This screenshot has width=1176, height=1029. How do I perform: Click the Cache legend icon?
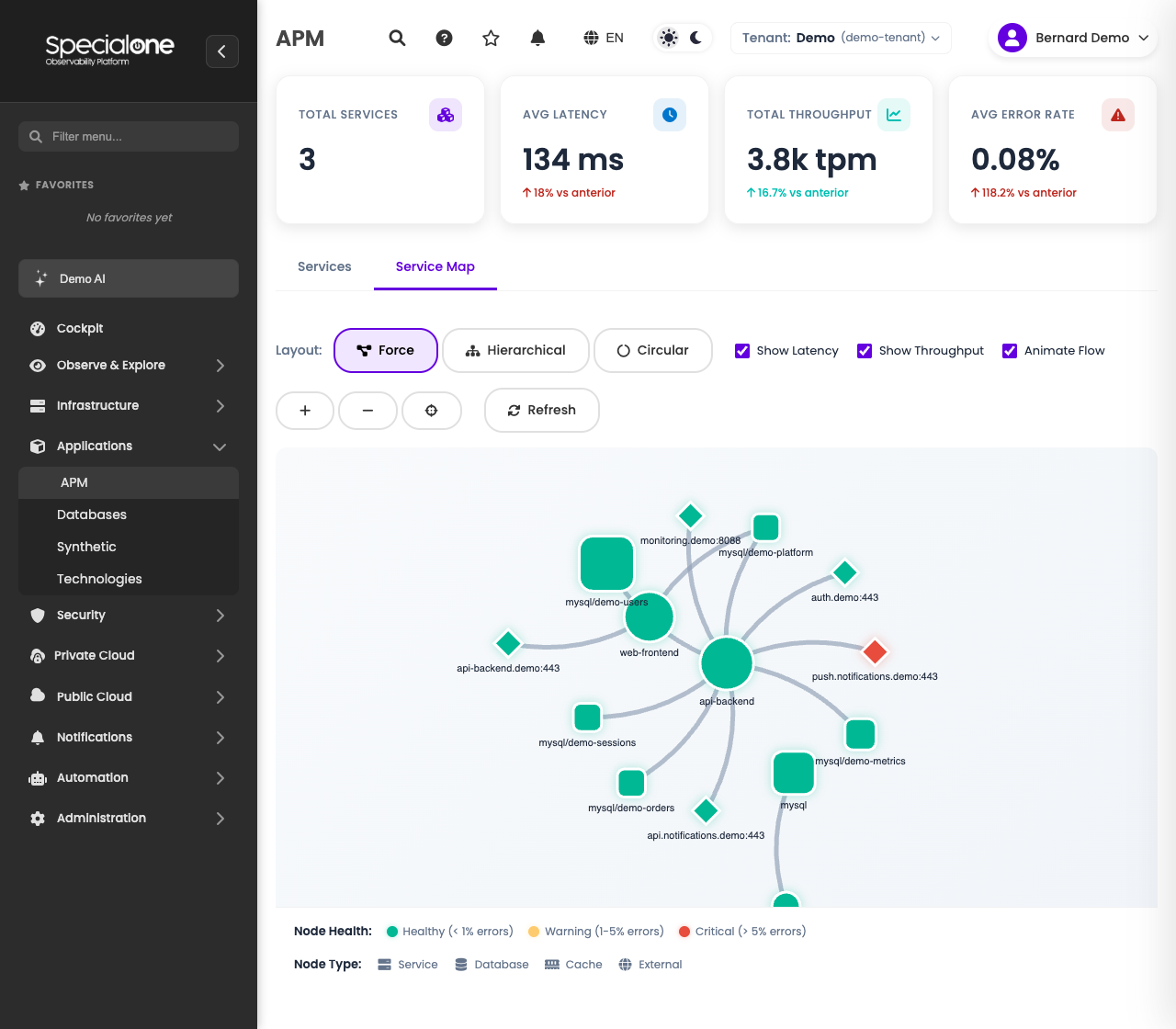tap(552, 965)
